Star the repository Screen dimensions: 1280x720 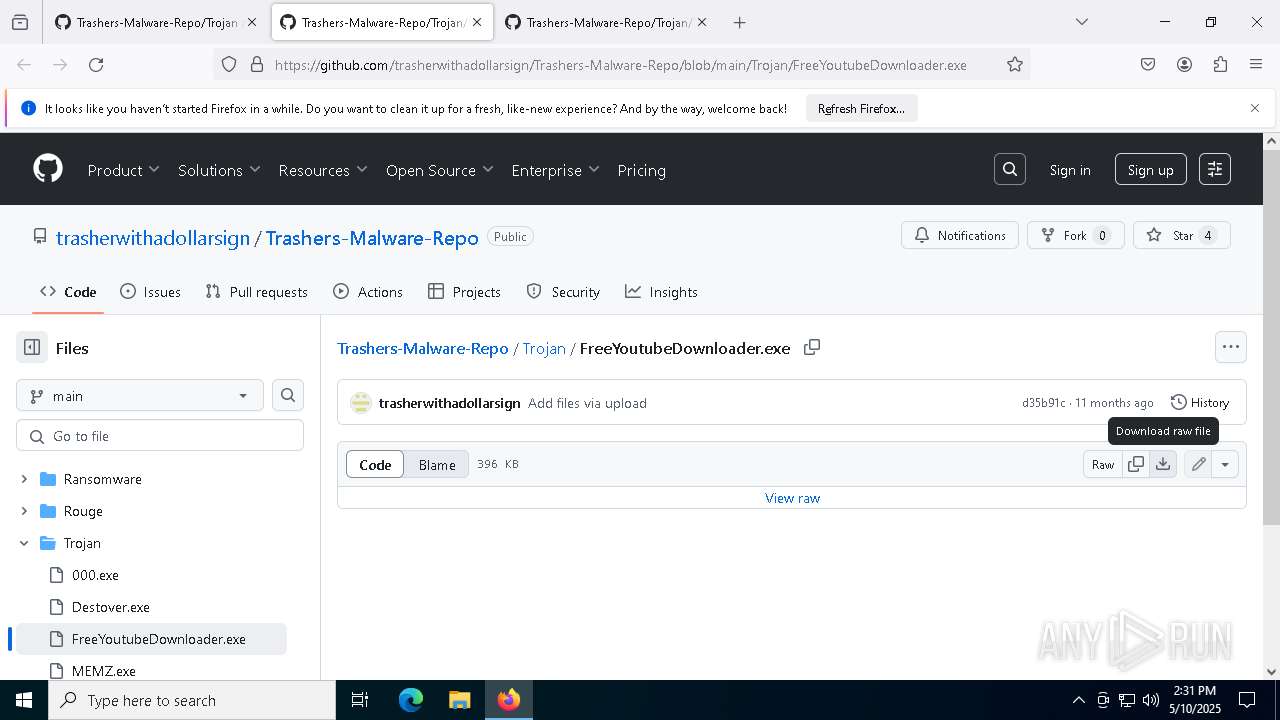point(1181,235)
